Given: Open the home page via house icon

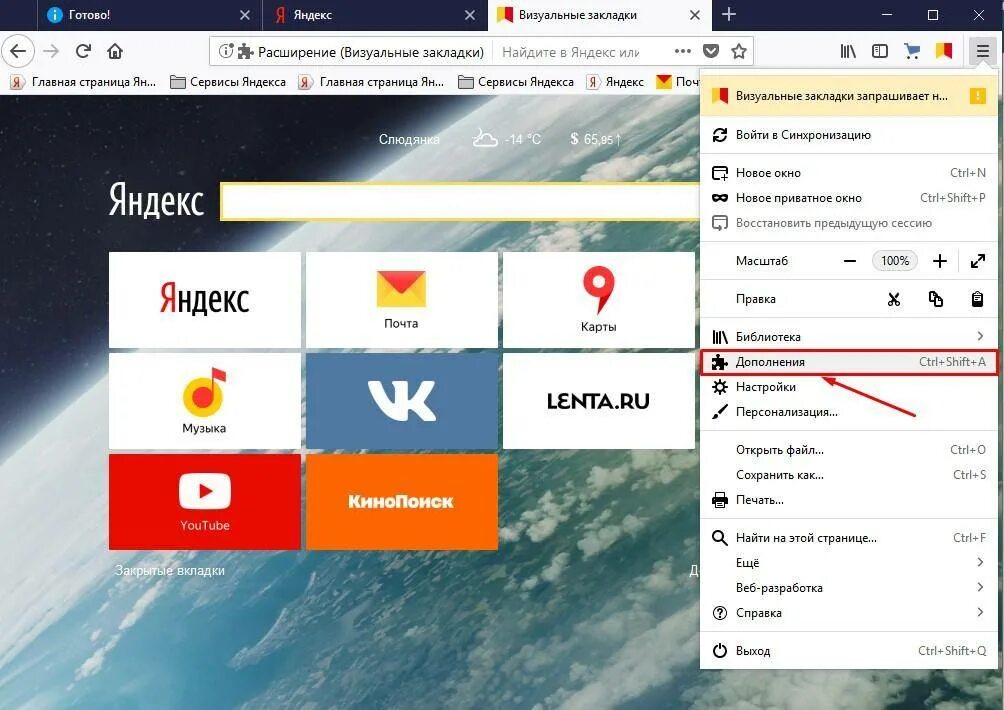Looking at the screenshot, I should [115, 51].
